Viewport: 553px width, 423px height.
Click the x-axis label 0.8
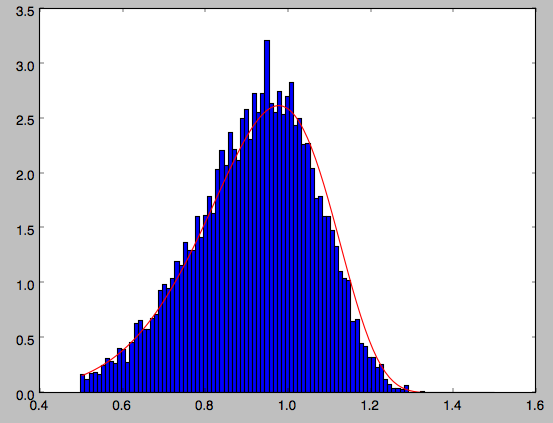point(205,406)
